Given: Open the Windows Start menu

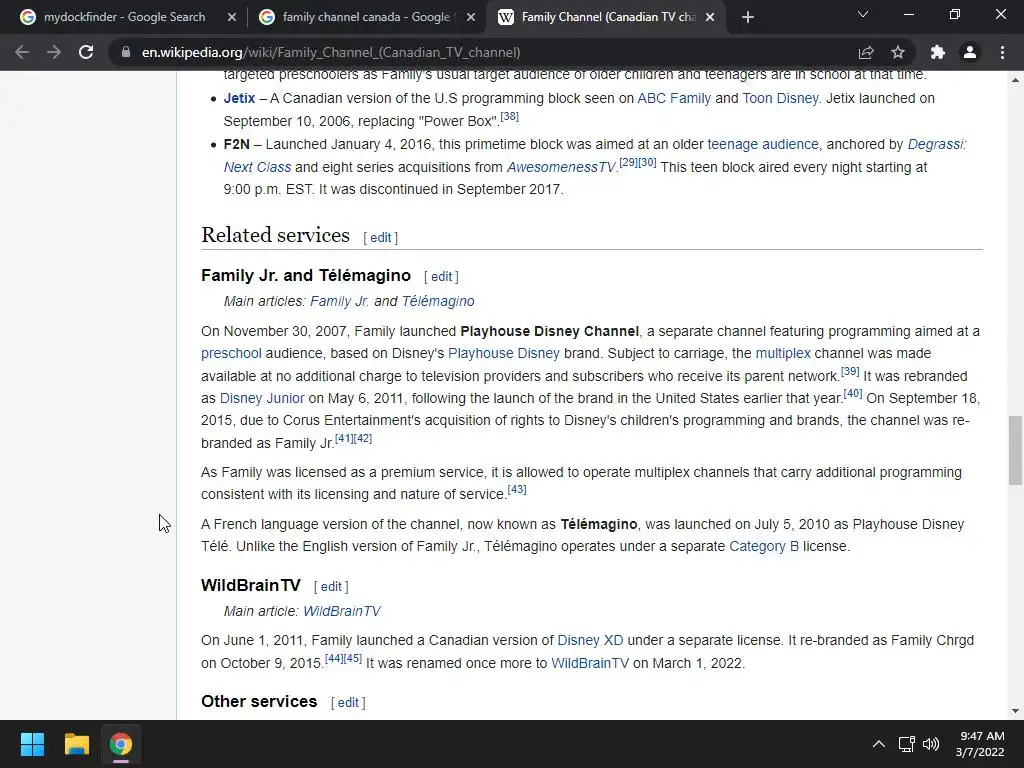Looking at the screenshot, I should click(x=32, y=744).
